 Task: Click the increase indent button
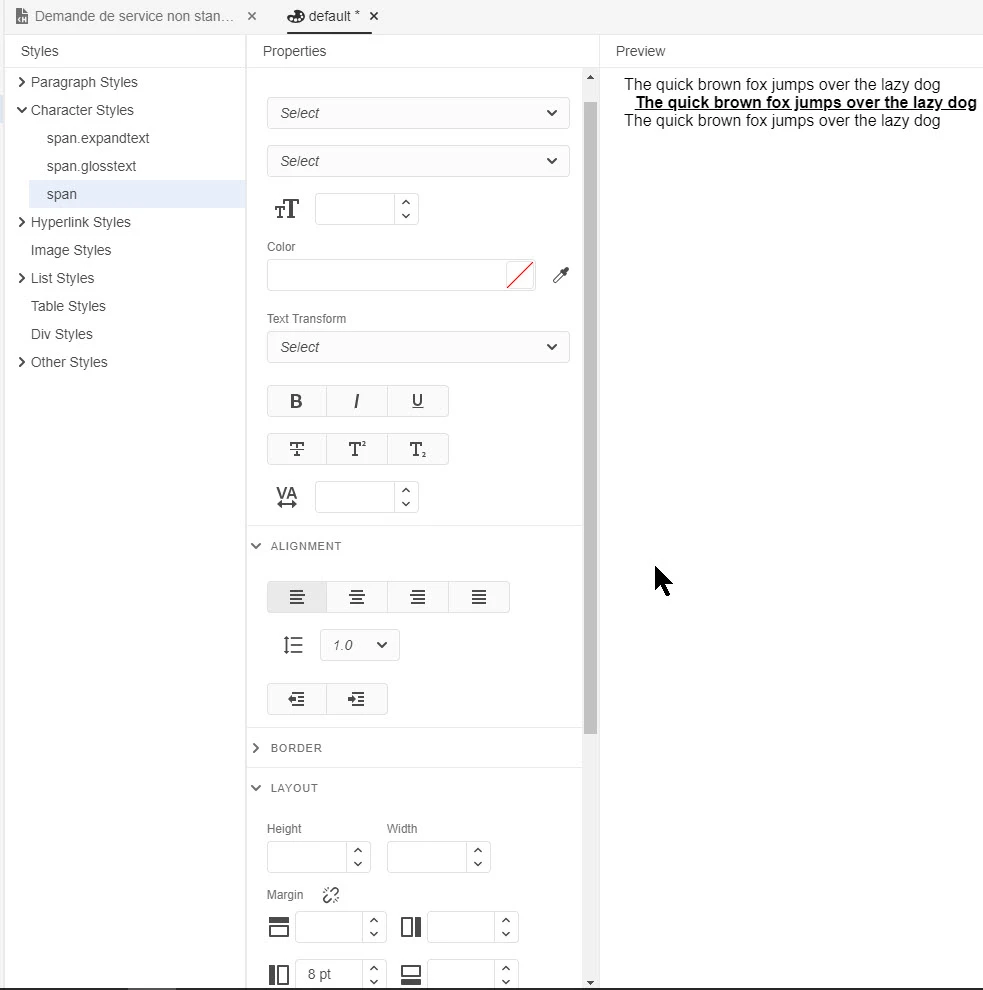point(357,699)
